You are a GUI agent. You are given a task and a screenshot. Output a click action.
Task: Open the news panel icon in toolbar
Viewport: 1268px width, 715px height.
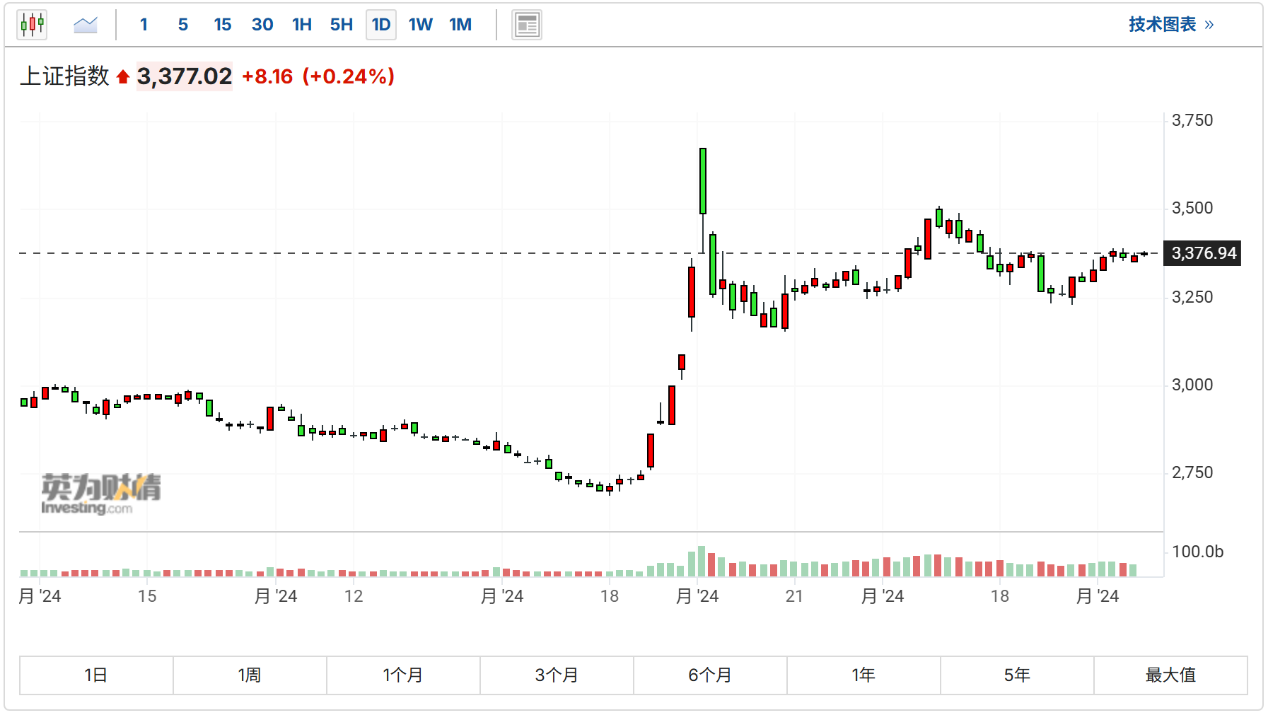[x=527, y=24]
